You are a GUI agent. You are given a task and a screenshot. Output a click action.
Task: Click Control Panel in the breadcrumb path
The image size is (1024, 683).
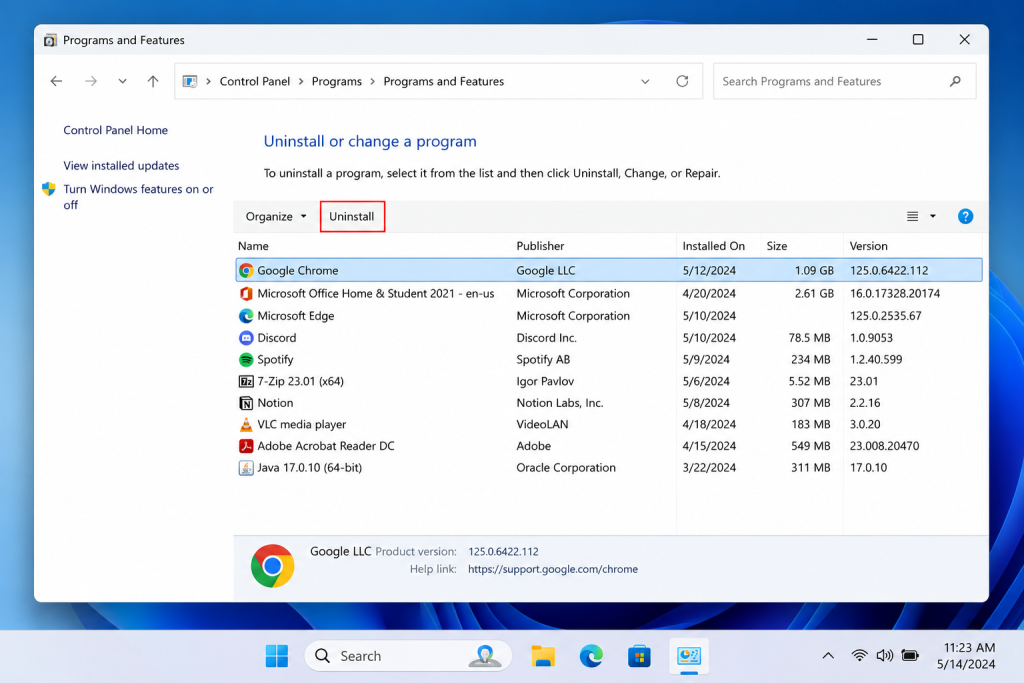(255, 81)
